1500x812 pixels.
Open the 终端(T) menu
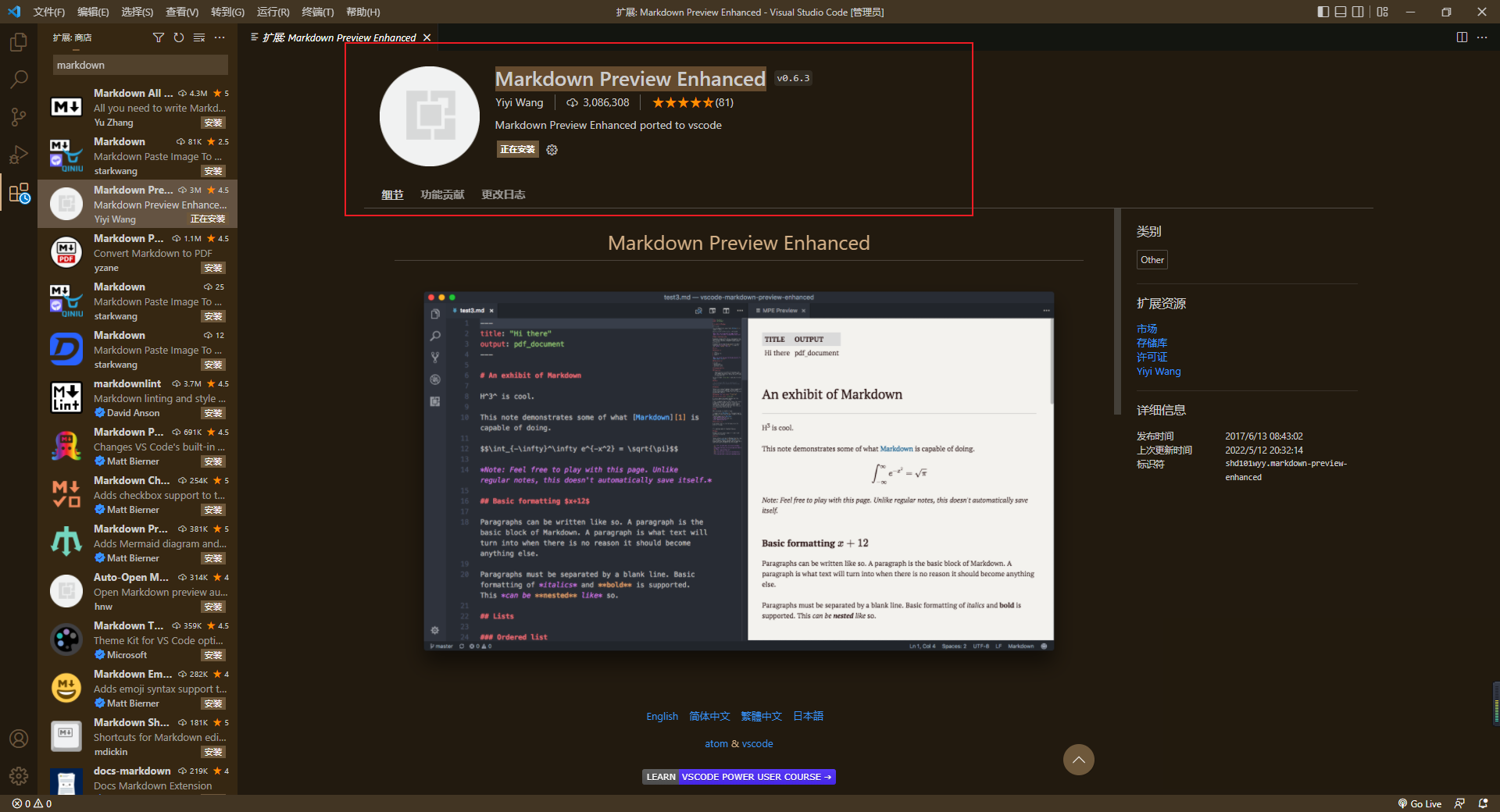coord(317,12)
